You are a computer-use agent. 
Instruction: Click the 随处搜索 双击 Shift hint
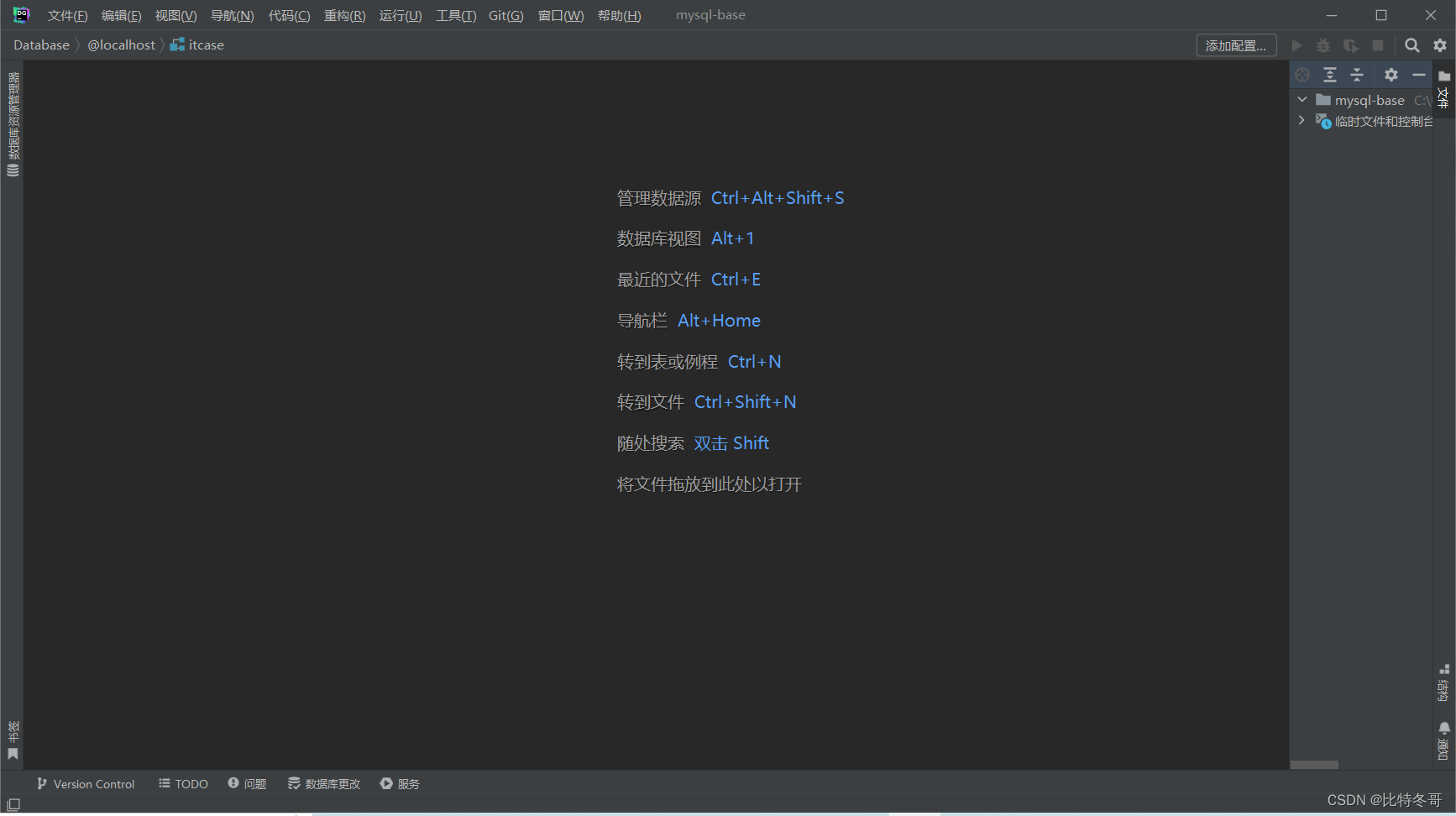coord(693,443)
